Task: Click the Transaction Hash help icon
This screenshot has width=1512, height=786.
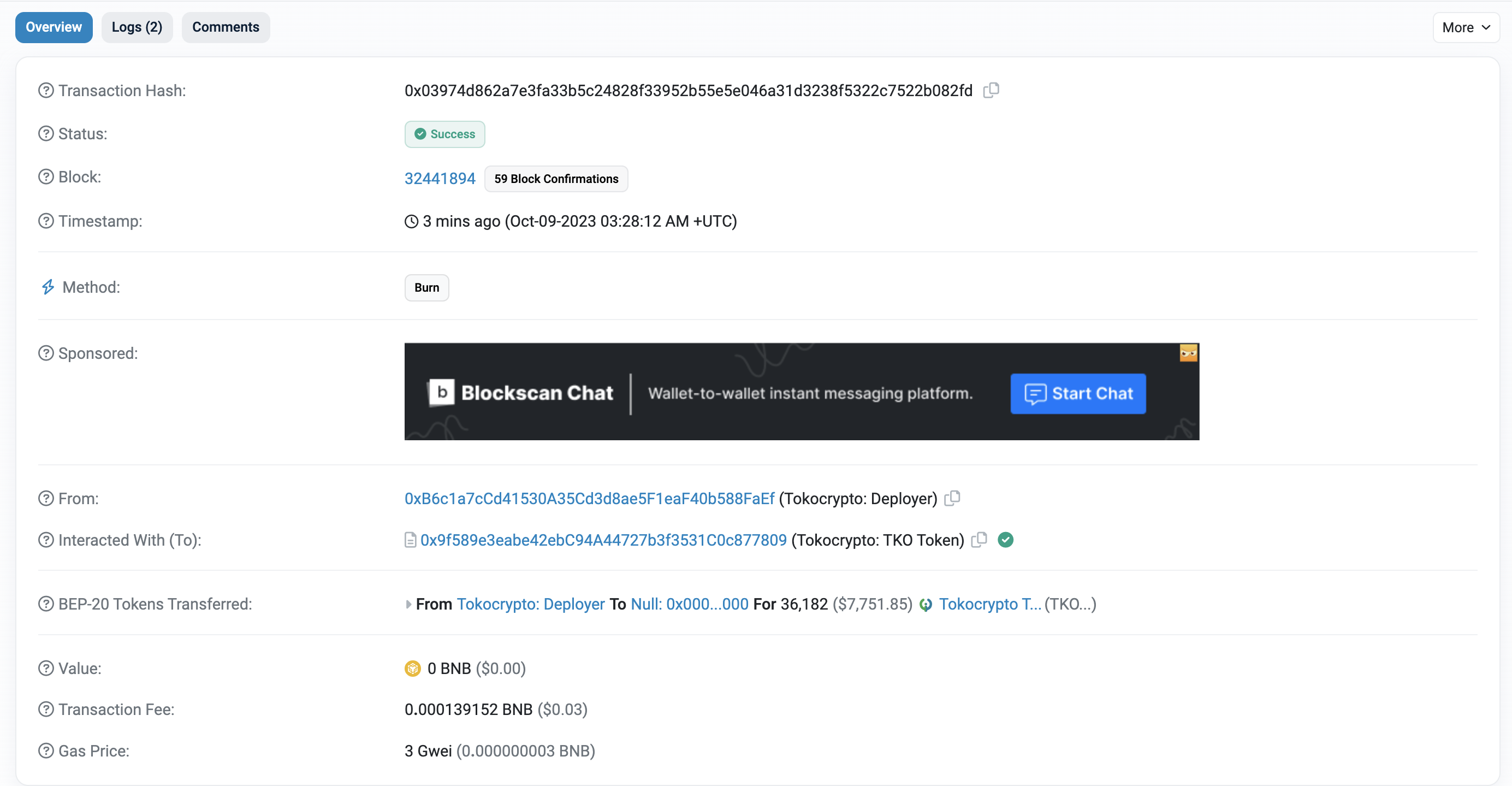Action: [x=46, y=91]
